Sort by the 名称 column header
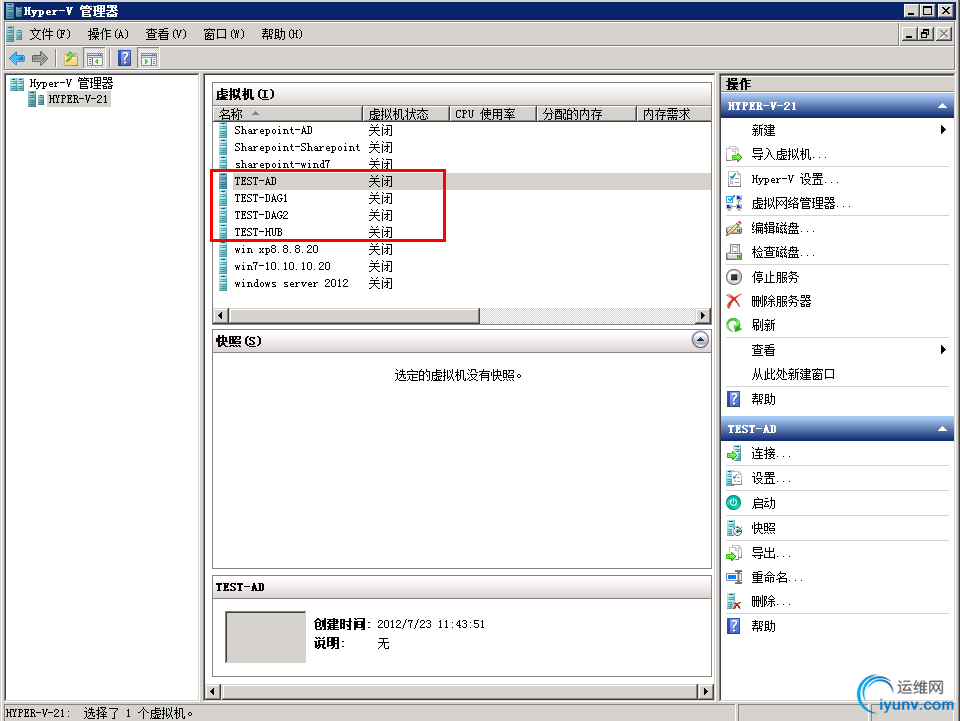The width and height of the screenshot is (960, 721). click(x=288, y=114)
